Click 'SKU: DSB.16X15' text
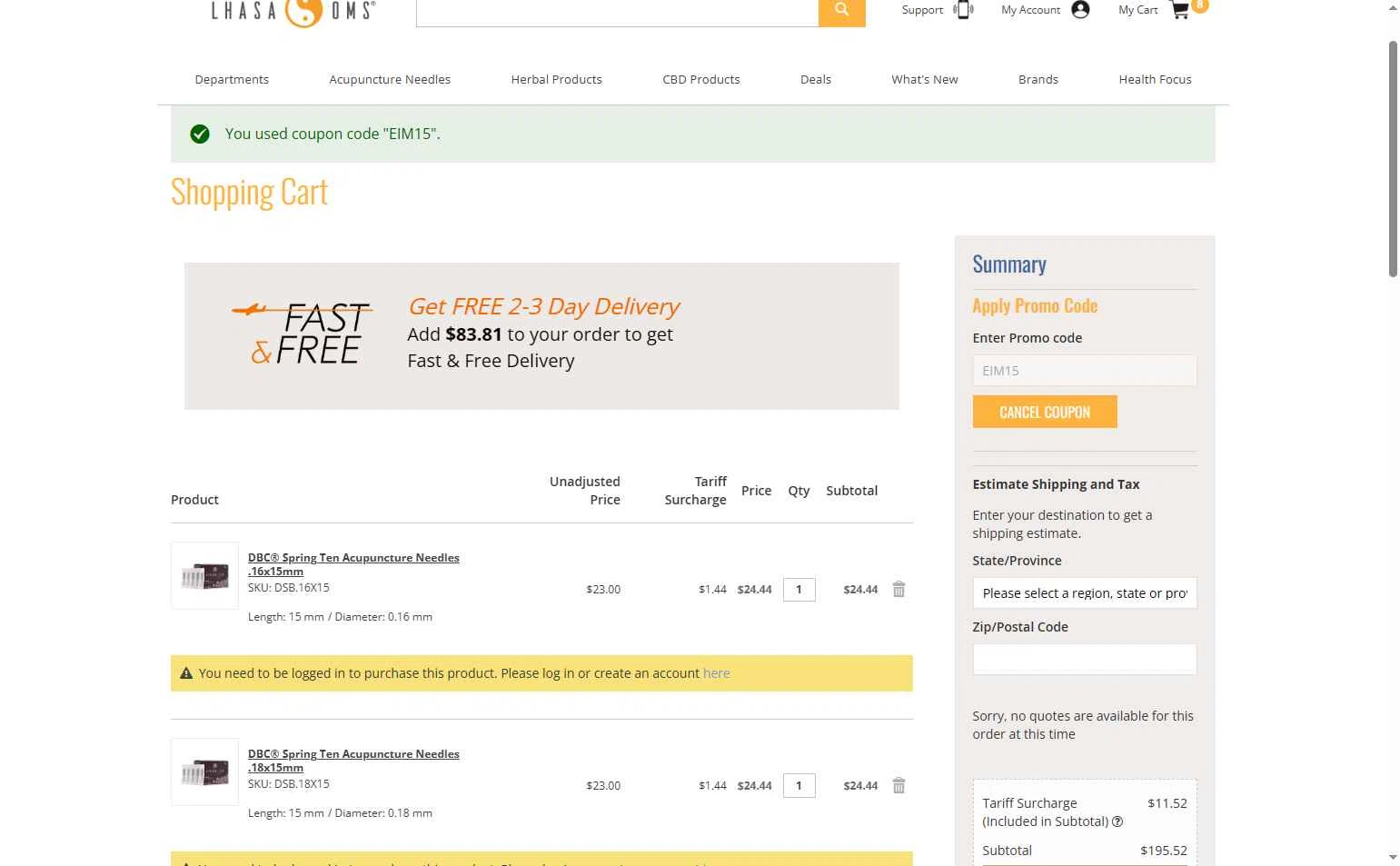This screenshot has width=1400, height=866. point(289,588)
